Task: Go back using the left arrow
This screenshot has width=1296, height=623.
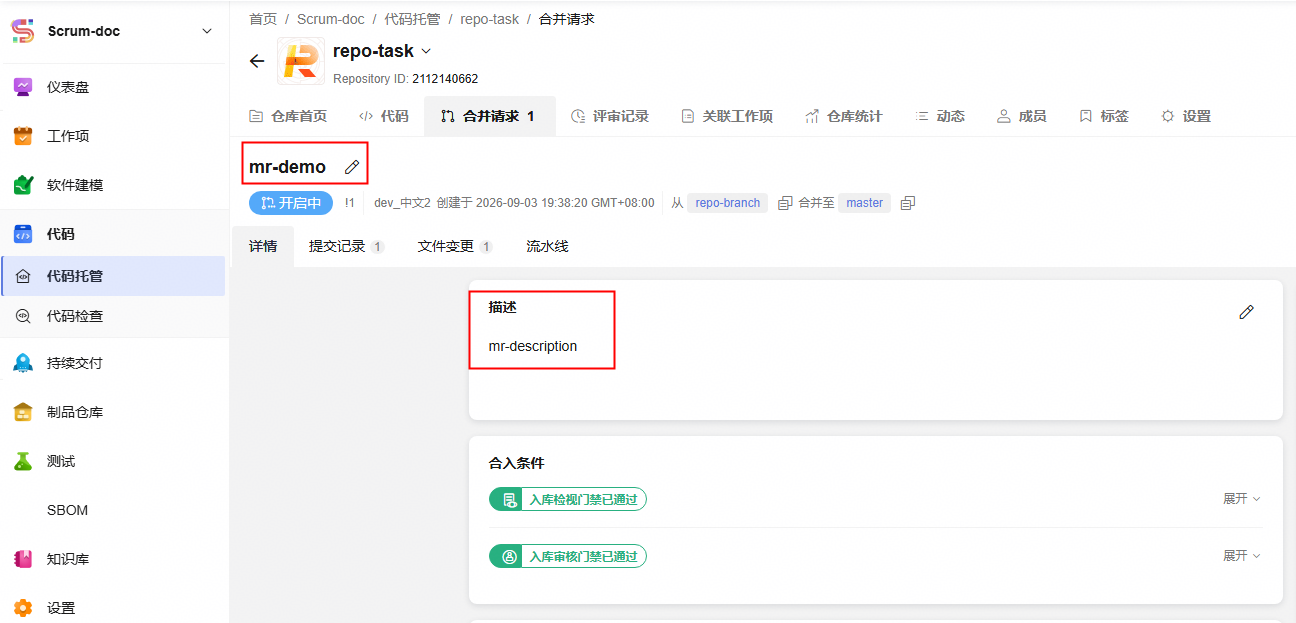Action: (x=257, y=61)
